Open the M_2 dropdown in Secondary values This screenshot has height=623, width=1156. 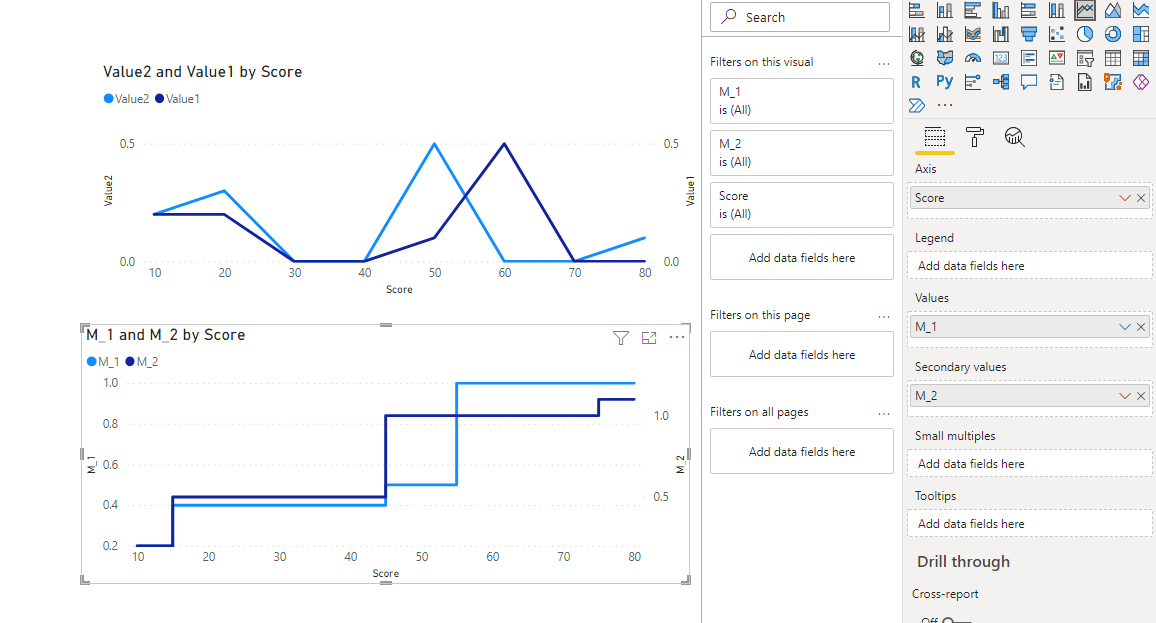(1124, 396)
